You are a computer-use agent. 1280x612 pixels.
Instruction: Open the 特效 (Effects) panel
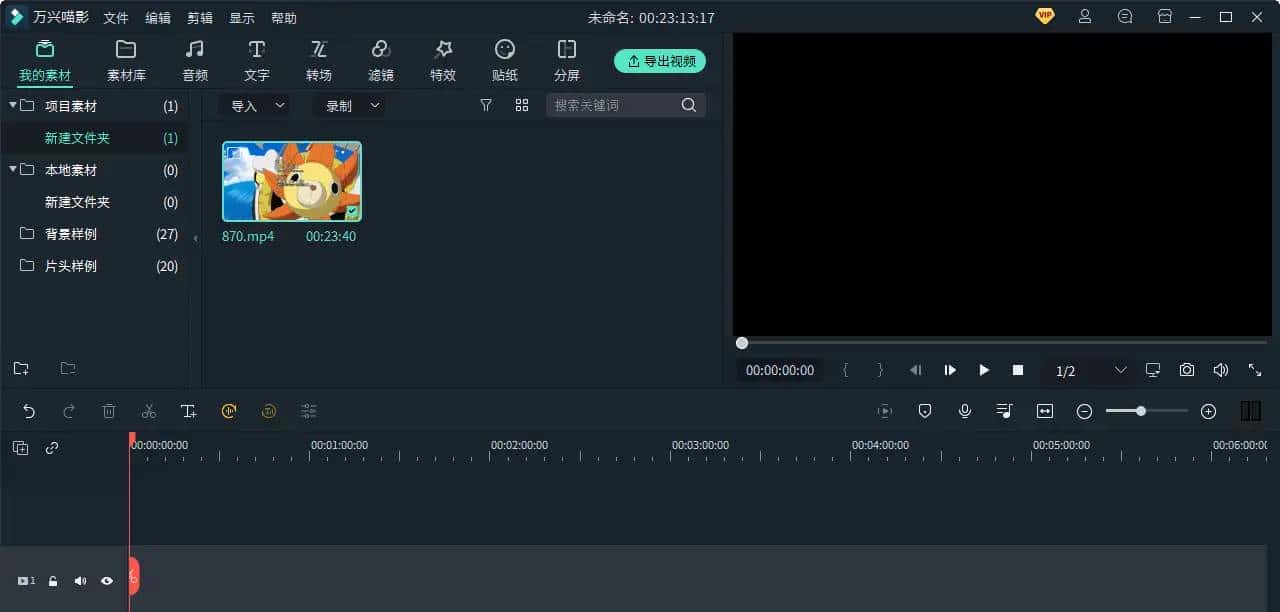442,58
